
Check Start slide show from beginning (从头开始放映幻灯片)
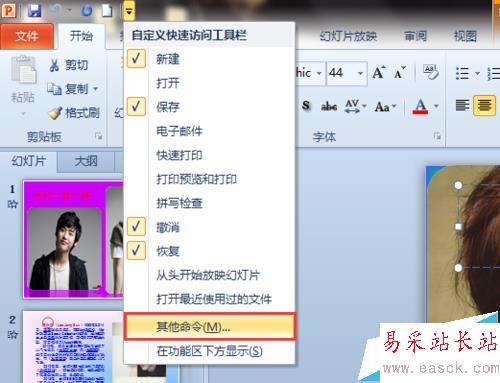click(209, 275)
